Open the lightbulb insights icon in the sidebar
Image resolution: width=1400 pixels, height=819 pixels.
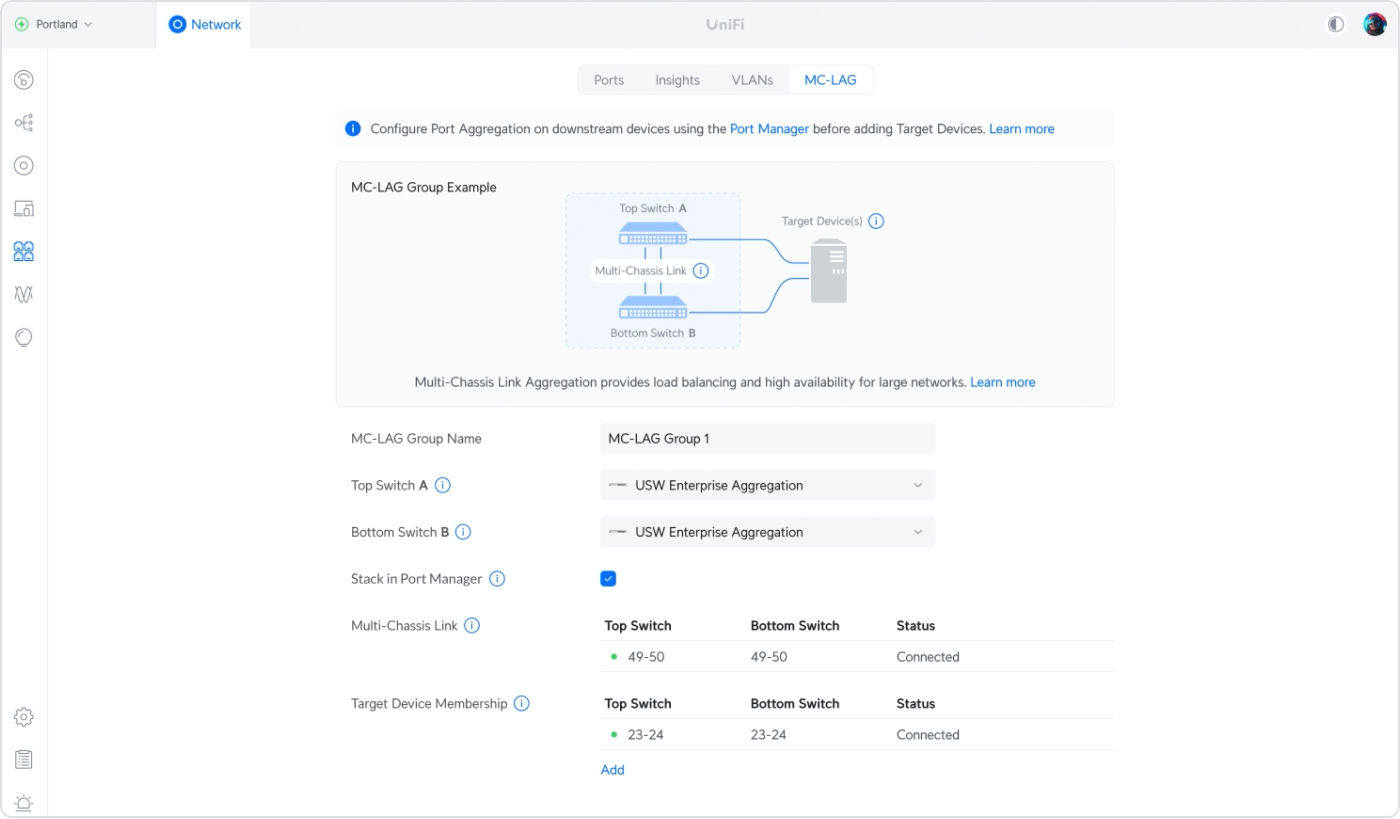(x=24, y=337)
